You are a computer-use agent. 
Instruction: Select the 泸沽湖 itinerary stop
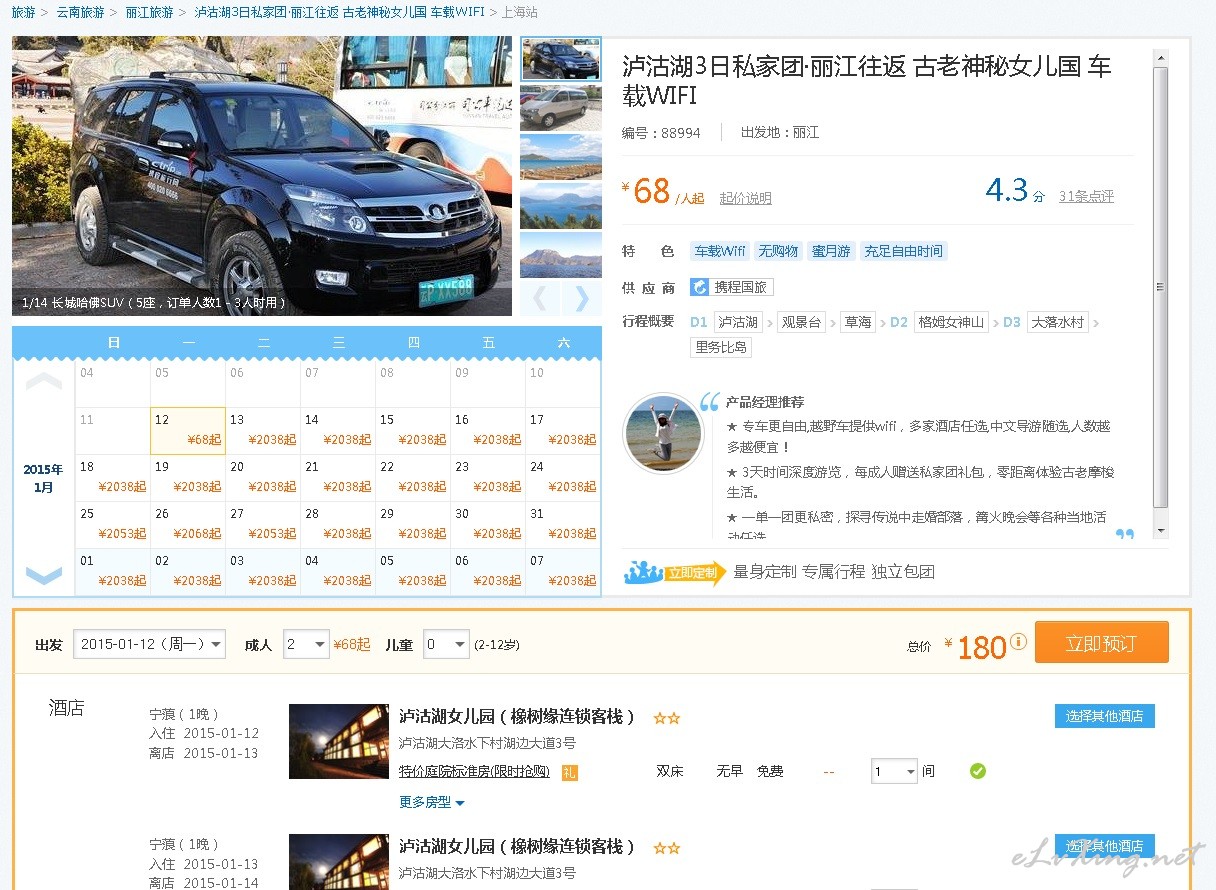coord(738,322)
